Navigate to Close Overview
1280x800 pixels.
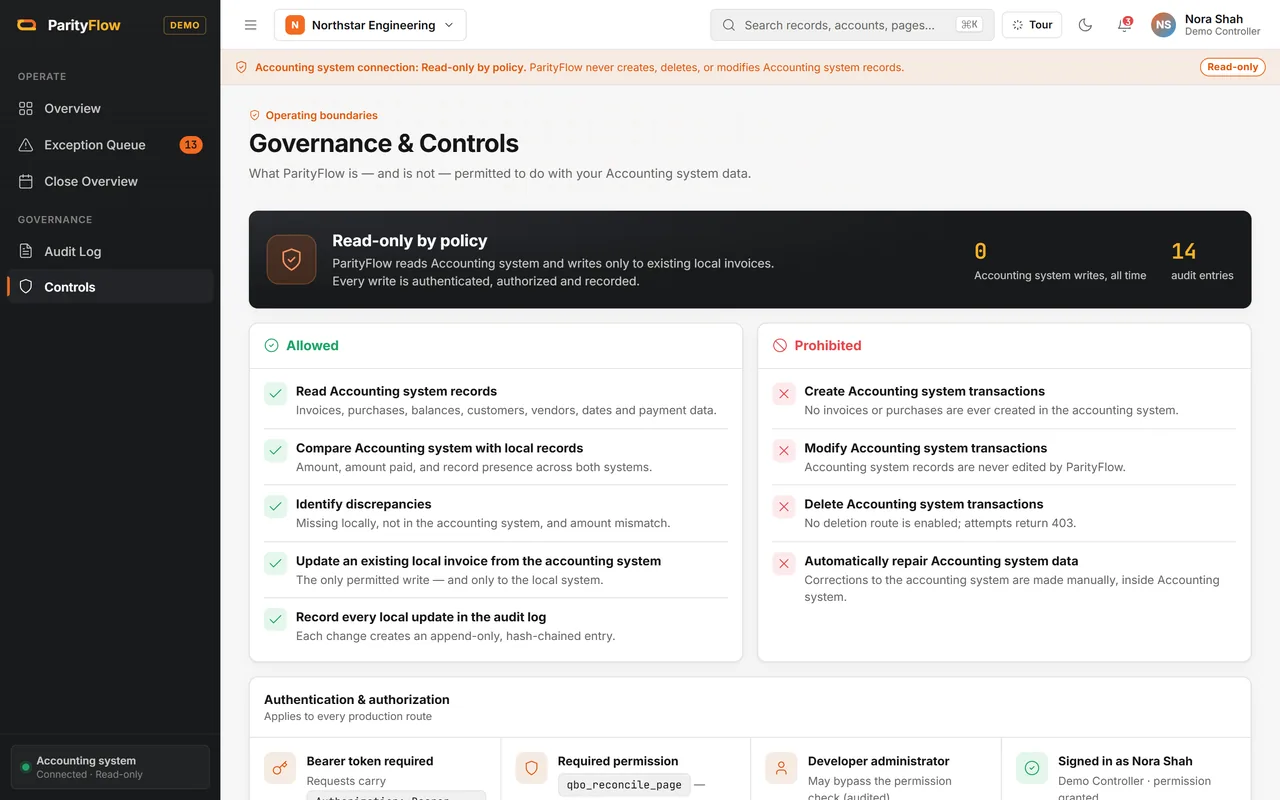click(x=110, y=181)
